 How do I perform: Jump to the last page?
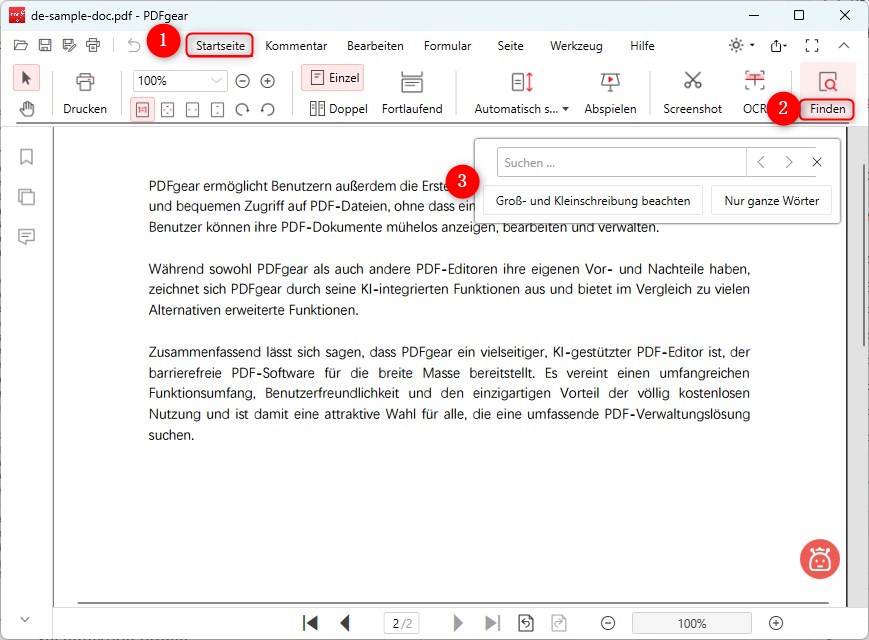click(492, 623)
